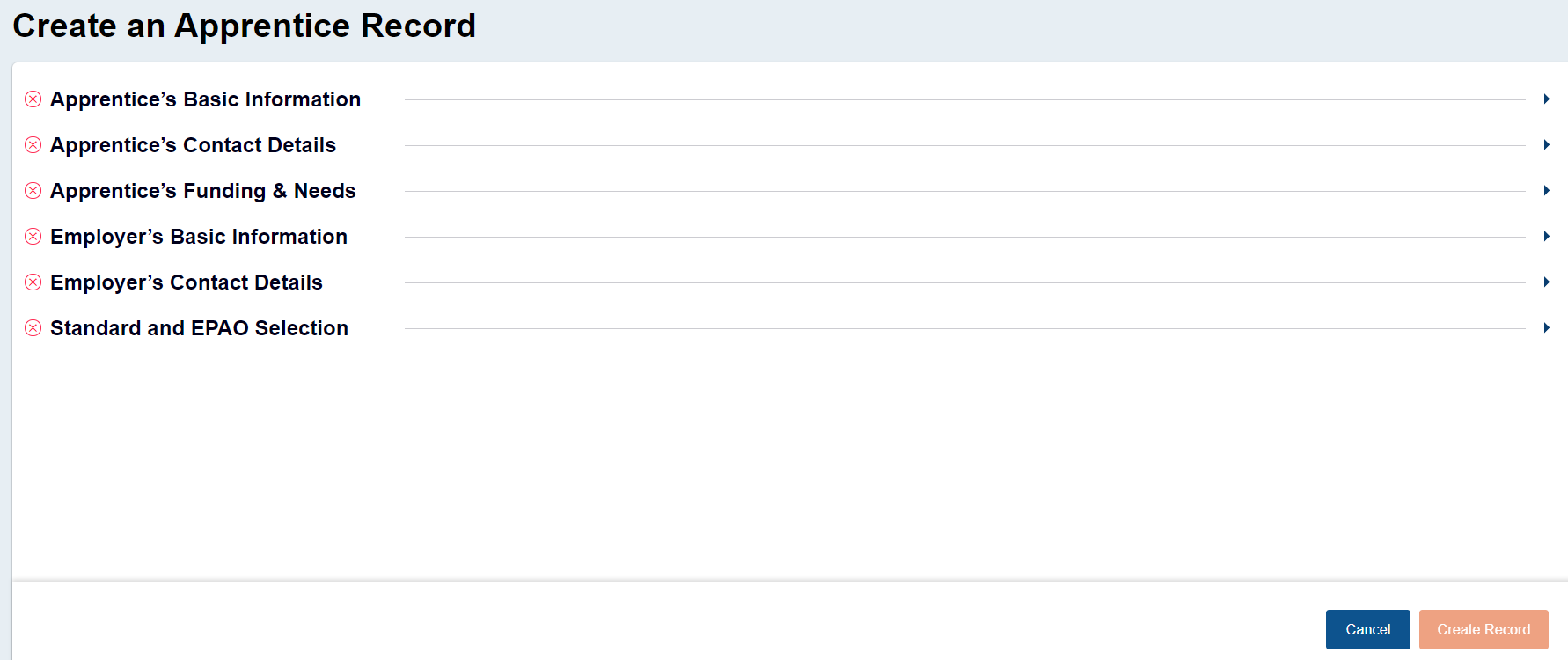Click the red status icon for Funding & Needs

pyautogui.click(x=33, y=191)
